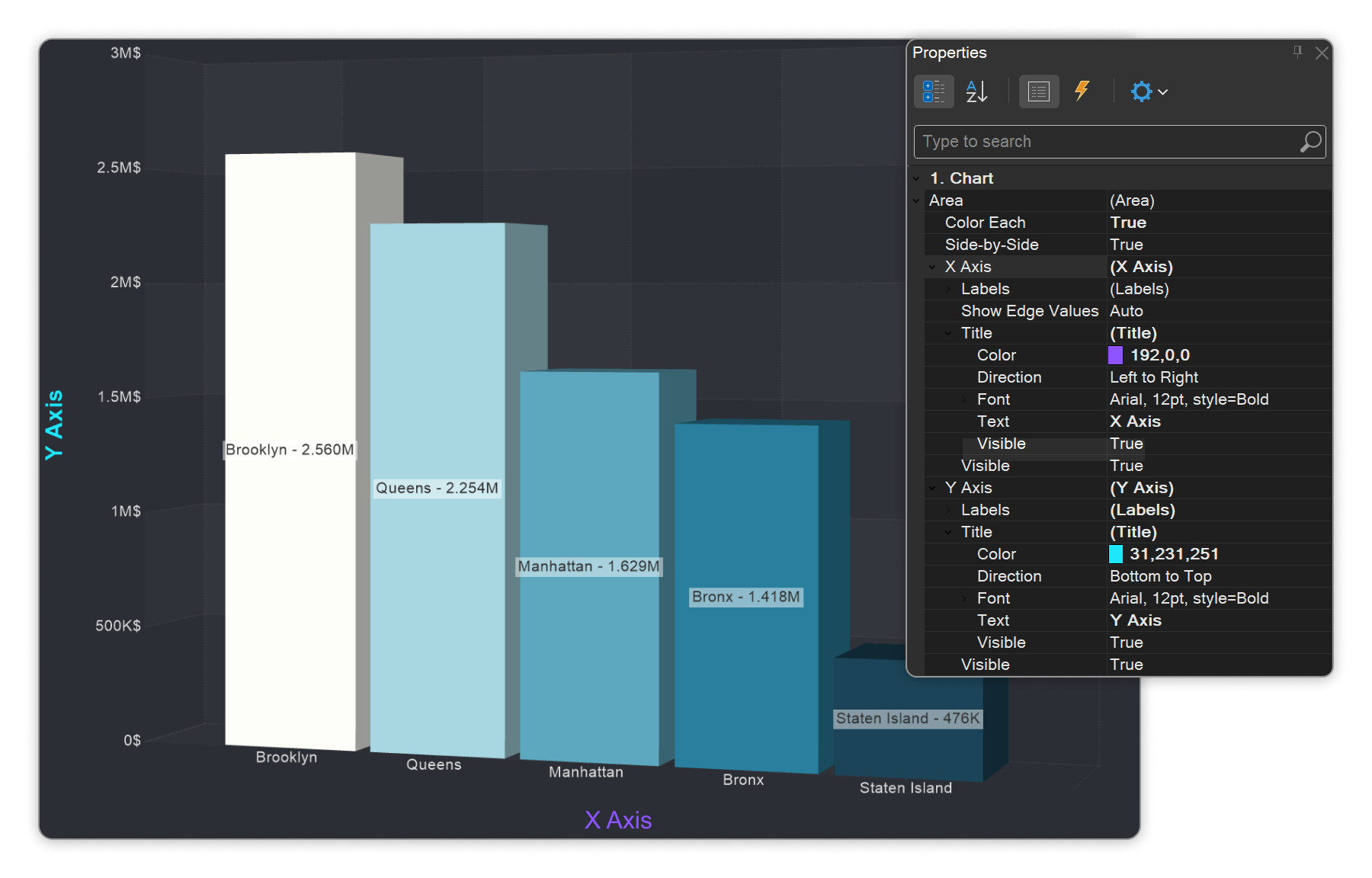Expand the X Axis Title Font node
The height and width of the screenshot is (878, 1372).
point(964,399)
